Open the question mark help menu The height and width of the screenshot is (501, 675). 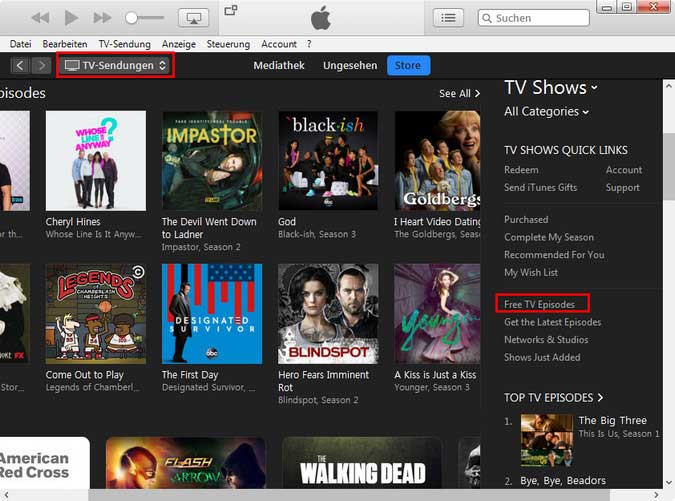309,44
